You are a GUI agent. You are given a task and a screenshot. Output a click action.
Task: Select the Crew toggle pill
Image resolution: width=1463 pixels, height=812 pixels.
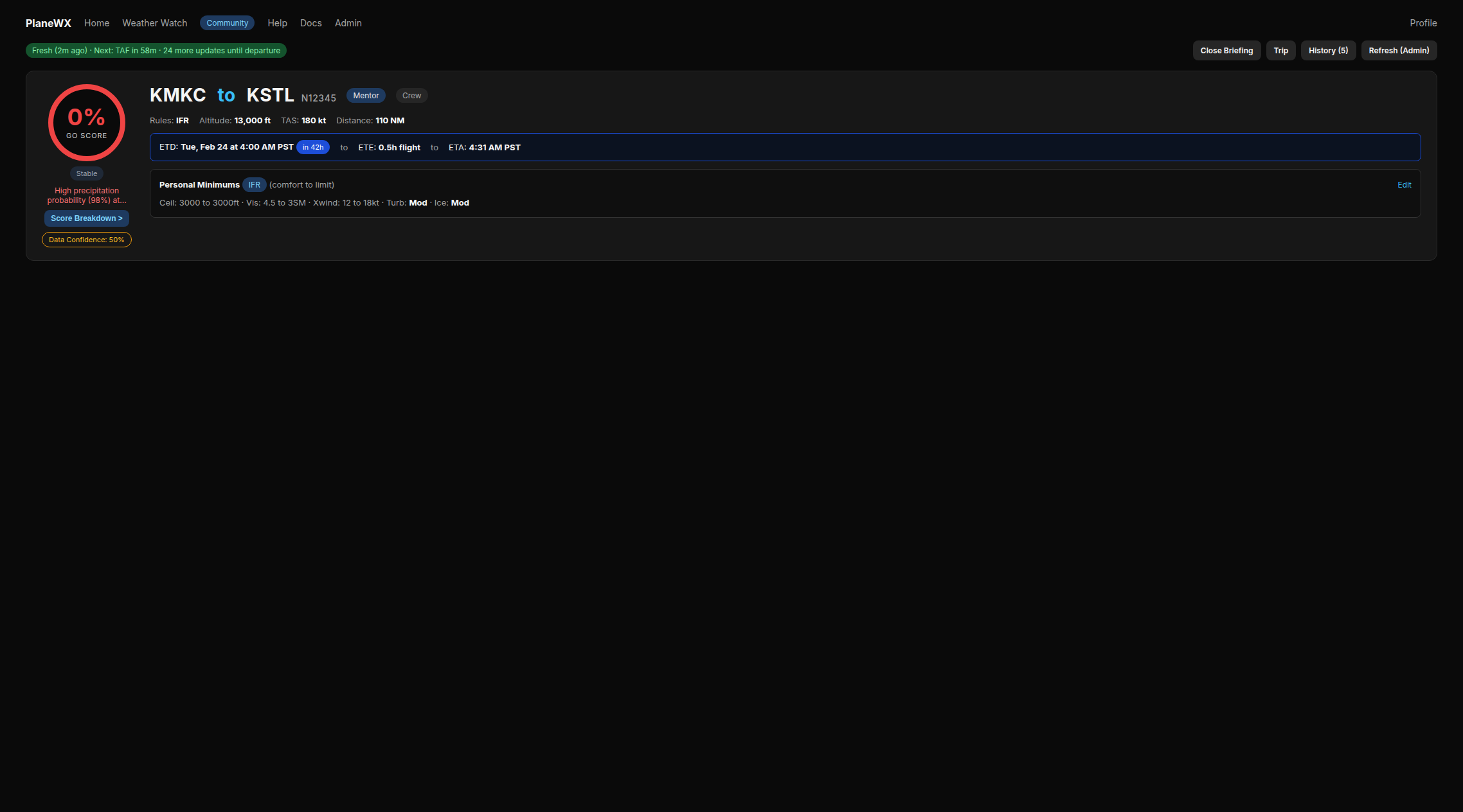pyautogui.click(x=411, y=96)
